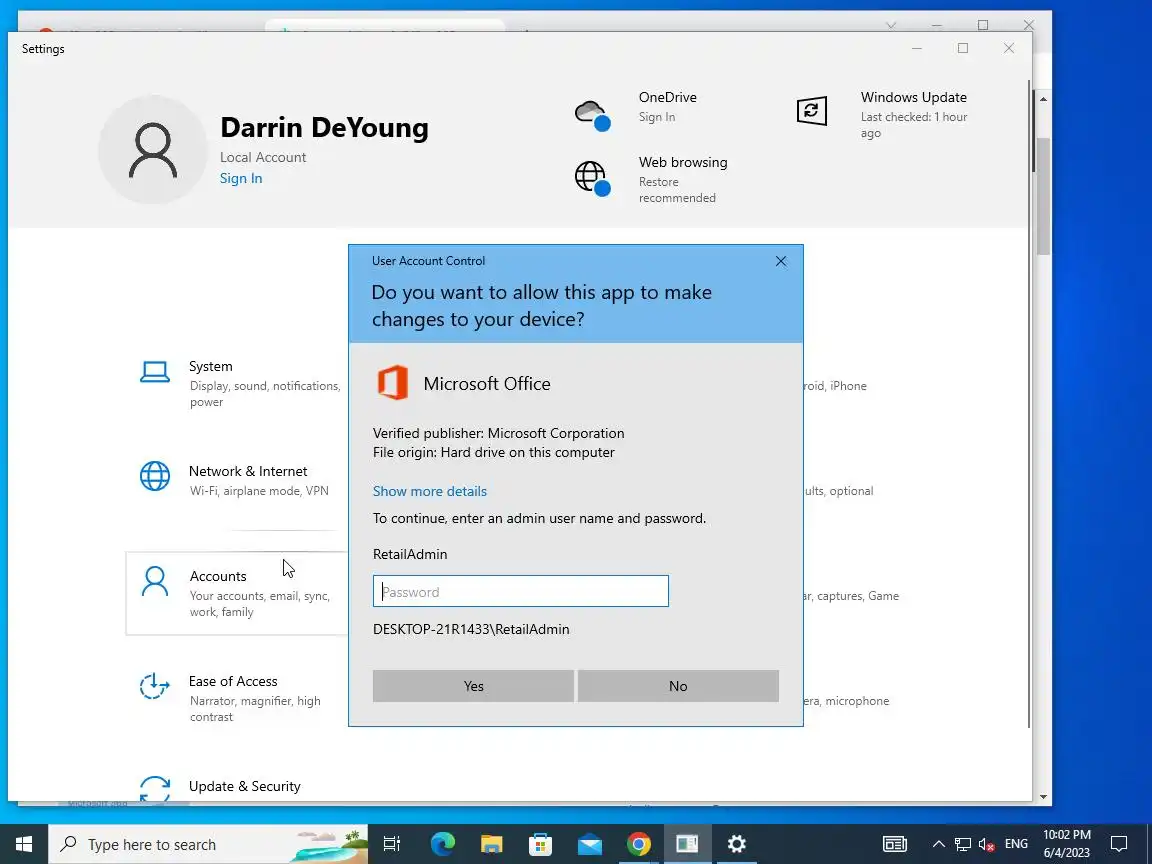Open the Action Center notifications icon

(x=1119, y=844)
